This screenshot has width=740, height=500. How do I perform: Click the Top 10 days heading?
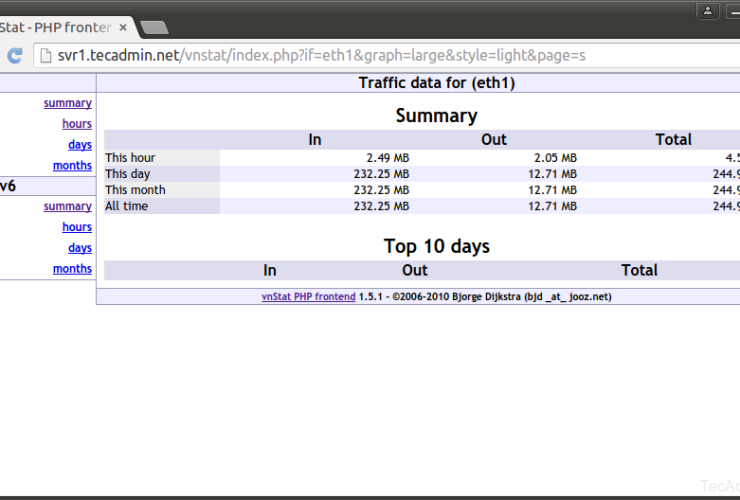tap(436, 246)
